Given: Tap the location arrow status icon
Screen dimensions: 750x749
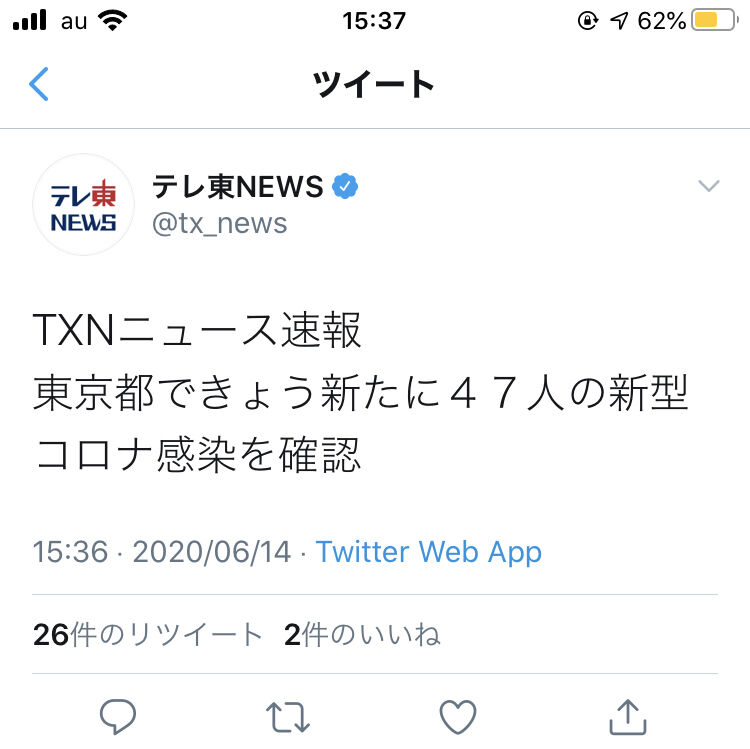Looking at the screenshot, I should [x=618, y=21].
